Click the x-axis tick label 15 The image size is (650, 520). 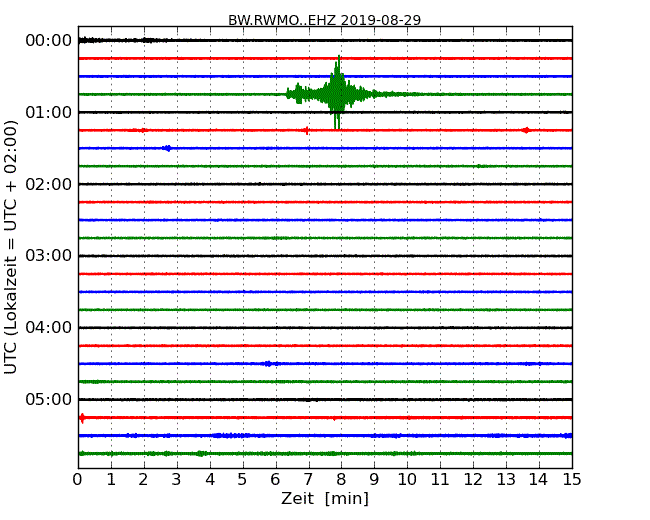(572, 480)
